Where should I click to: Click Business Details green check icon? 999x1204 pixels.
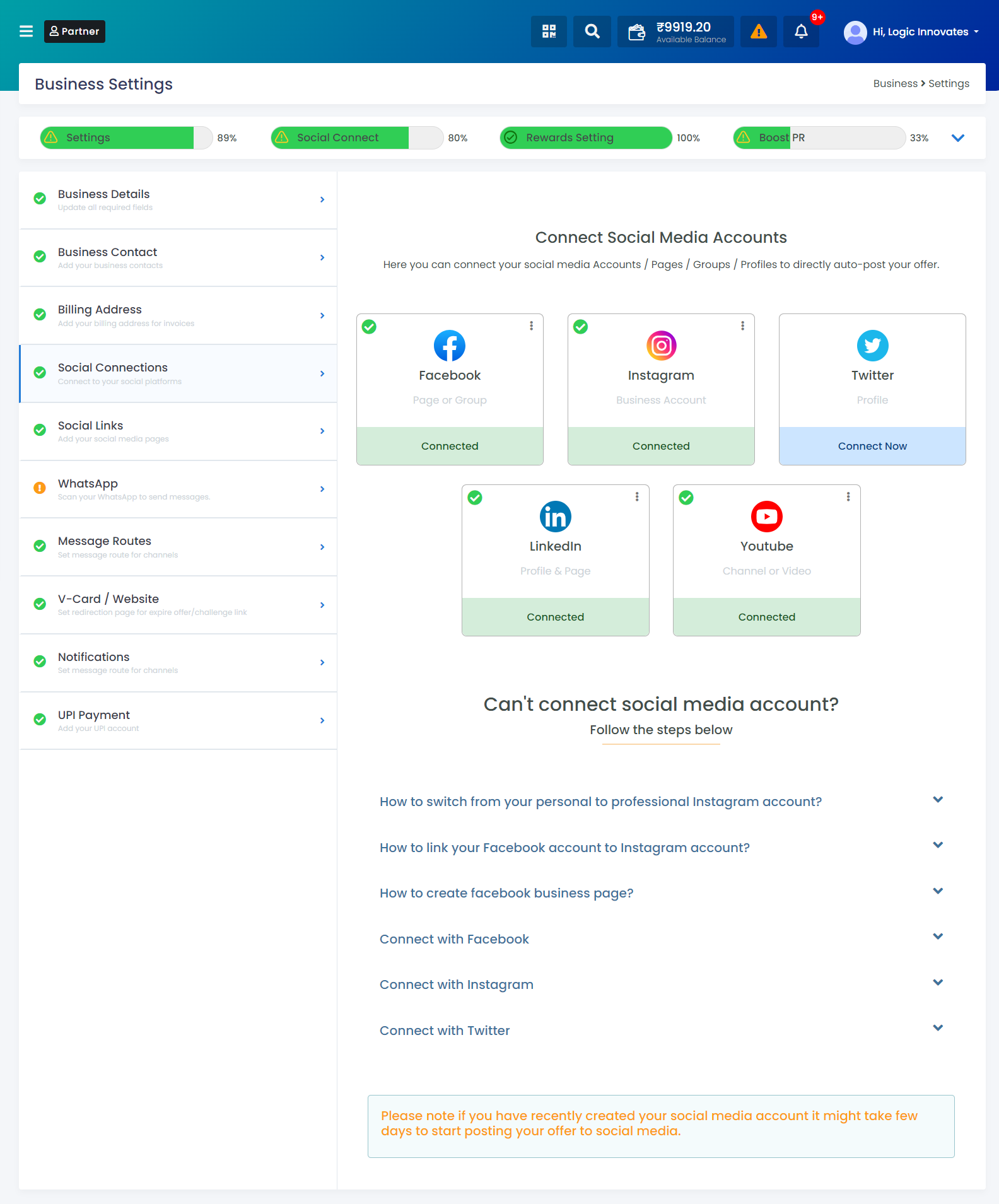pos(40,199)
